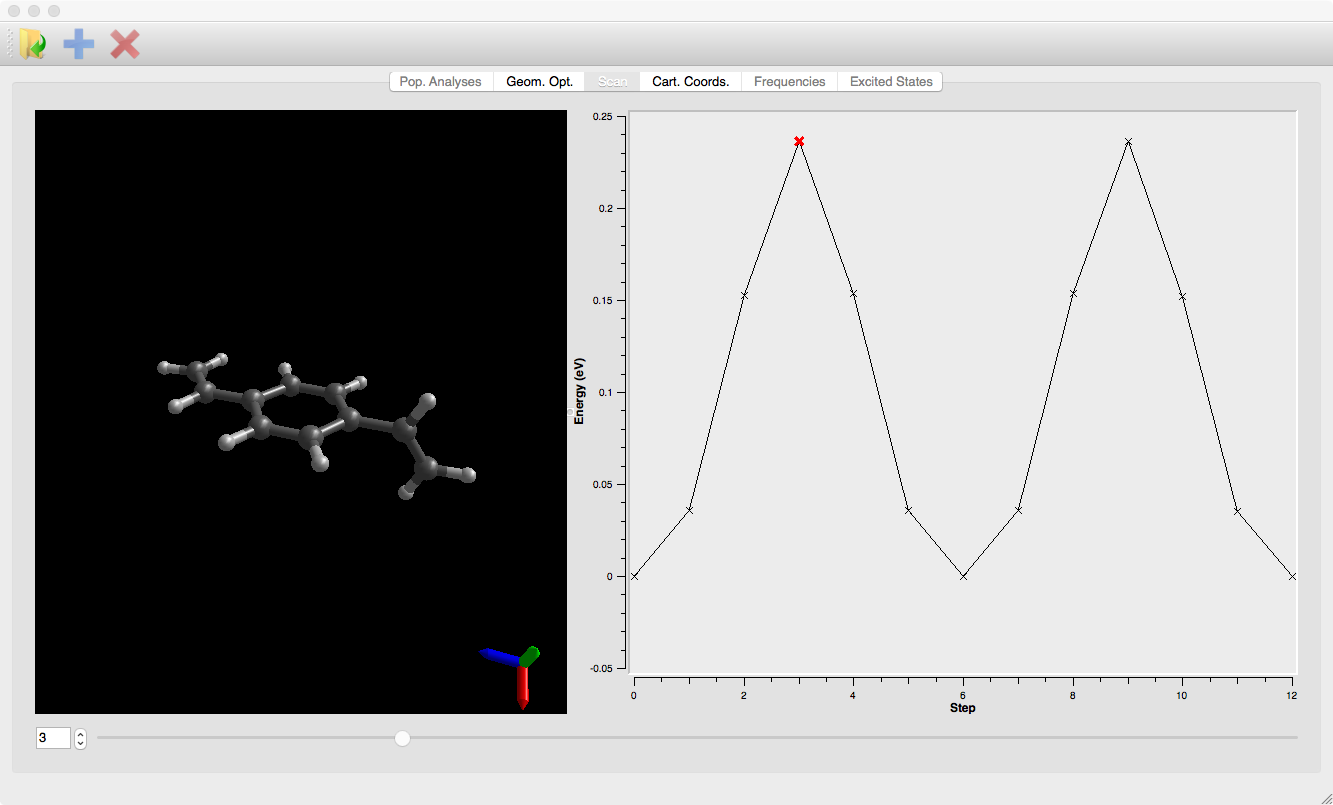Click the open file folder icon
1333x805 pixels.
click(33, 44)
